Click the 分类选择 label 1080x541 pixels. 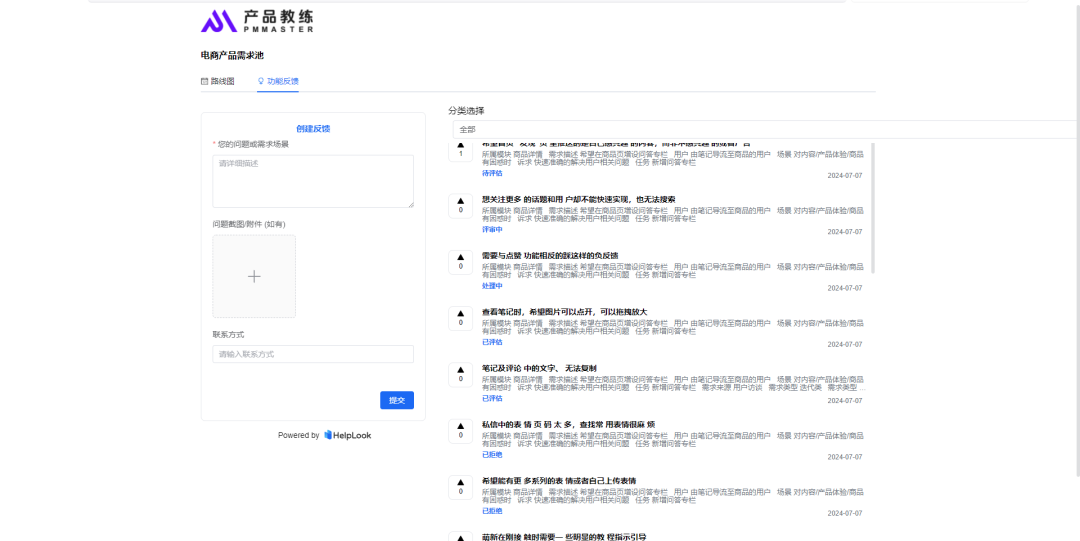point(466,111)
